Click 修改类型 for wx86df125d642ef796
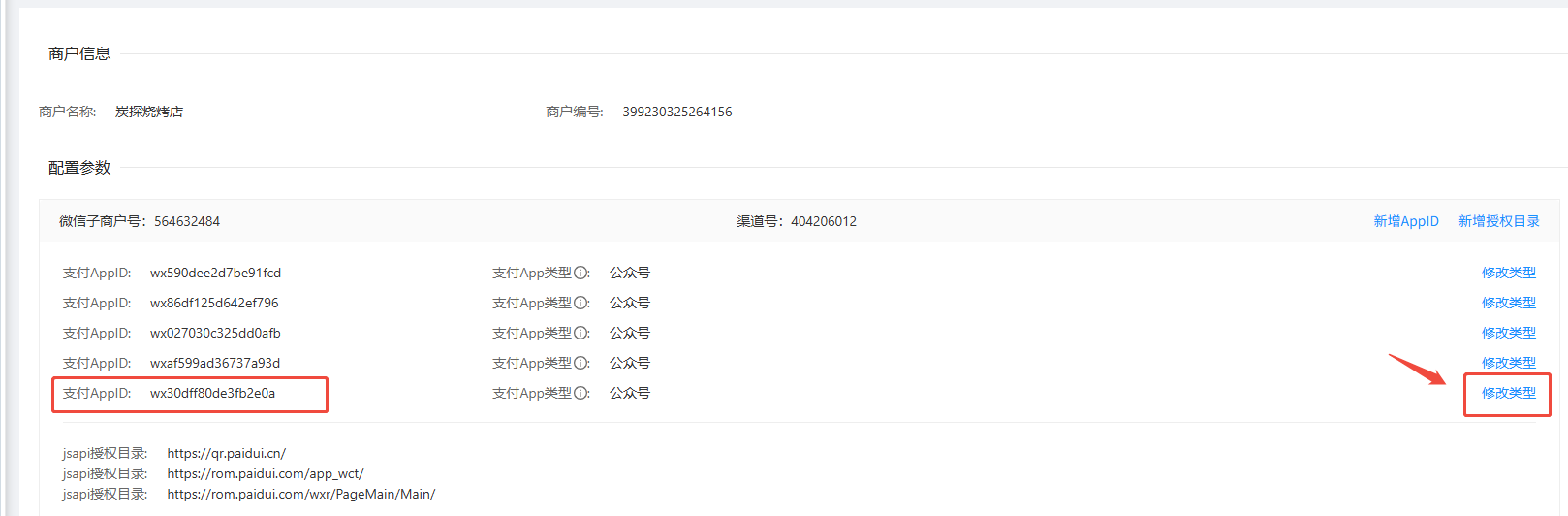 click(x=1509, y=303)
